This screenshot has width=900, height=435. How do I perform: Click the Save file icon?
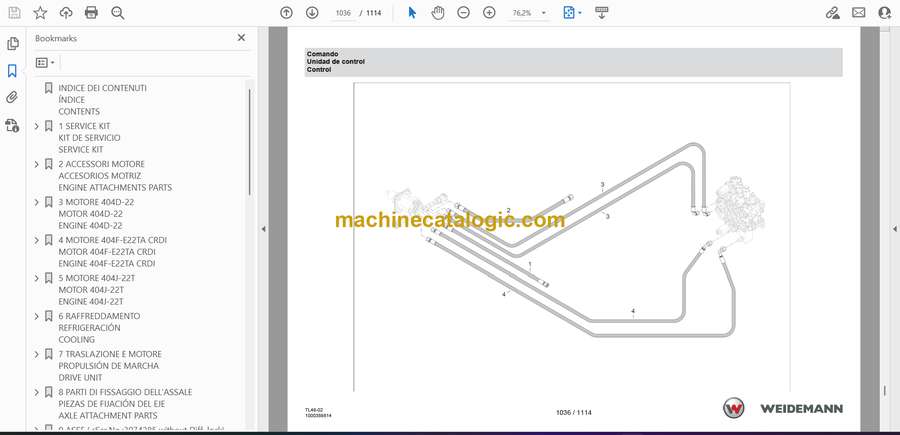(14, 13)
